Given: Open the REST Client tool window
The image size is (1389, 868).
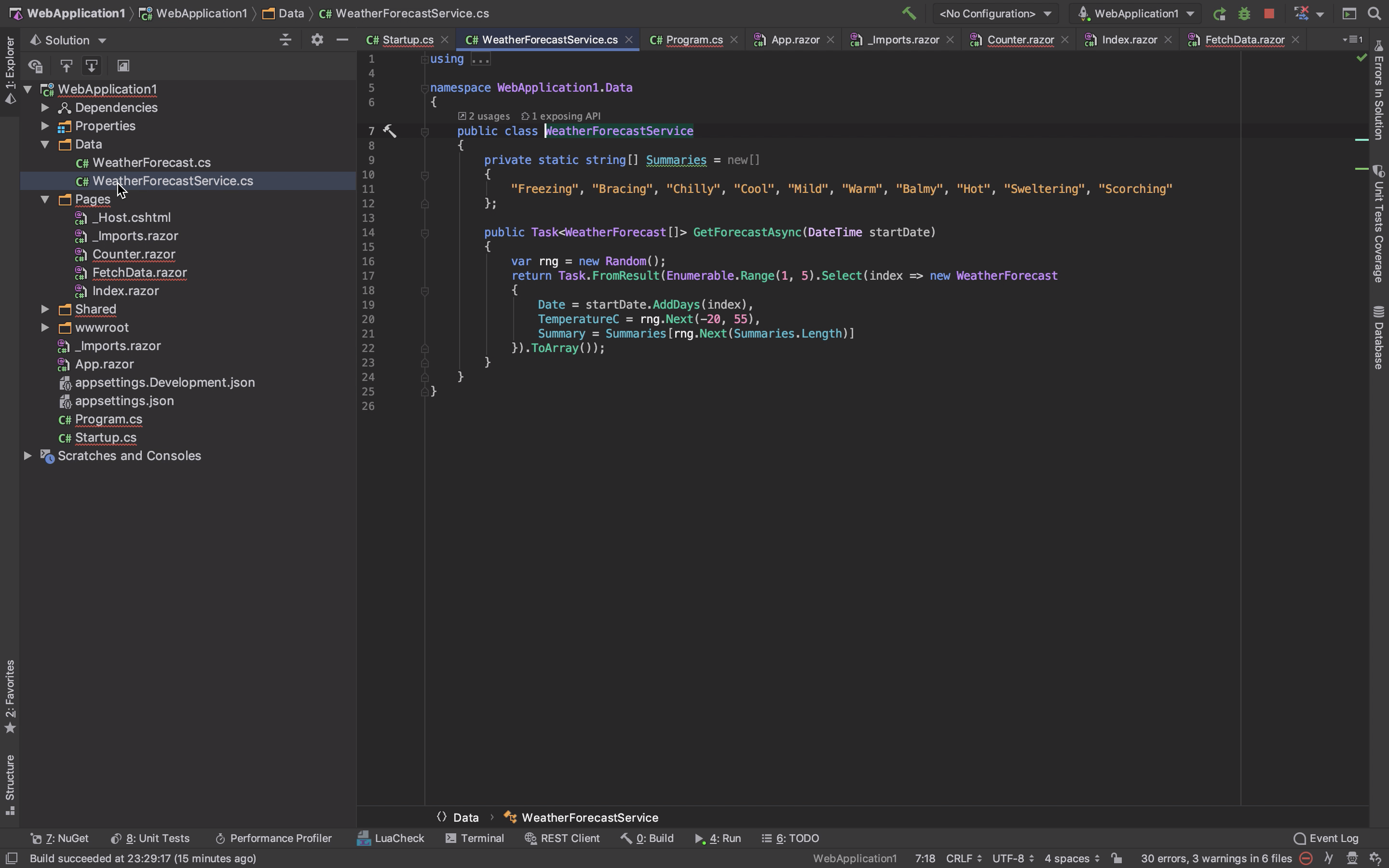Looking at the screenshot, I should click(562, 838).
